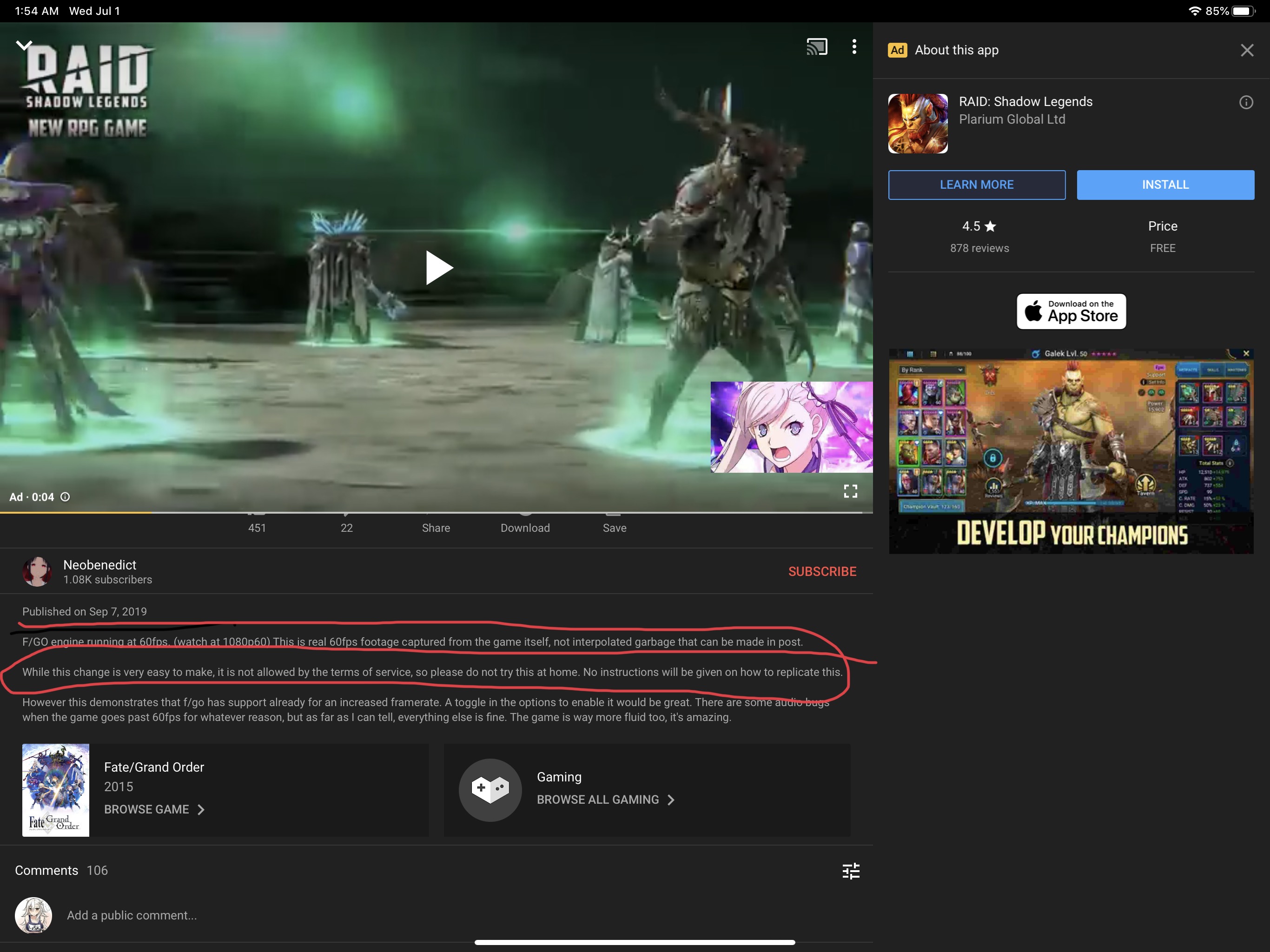Open Fate/Grand Order game cover thumbnail
This screenshot has height=952, width=1270.
56,790
